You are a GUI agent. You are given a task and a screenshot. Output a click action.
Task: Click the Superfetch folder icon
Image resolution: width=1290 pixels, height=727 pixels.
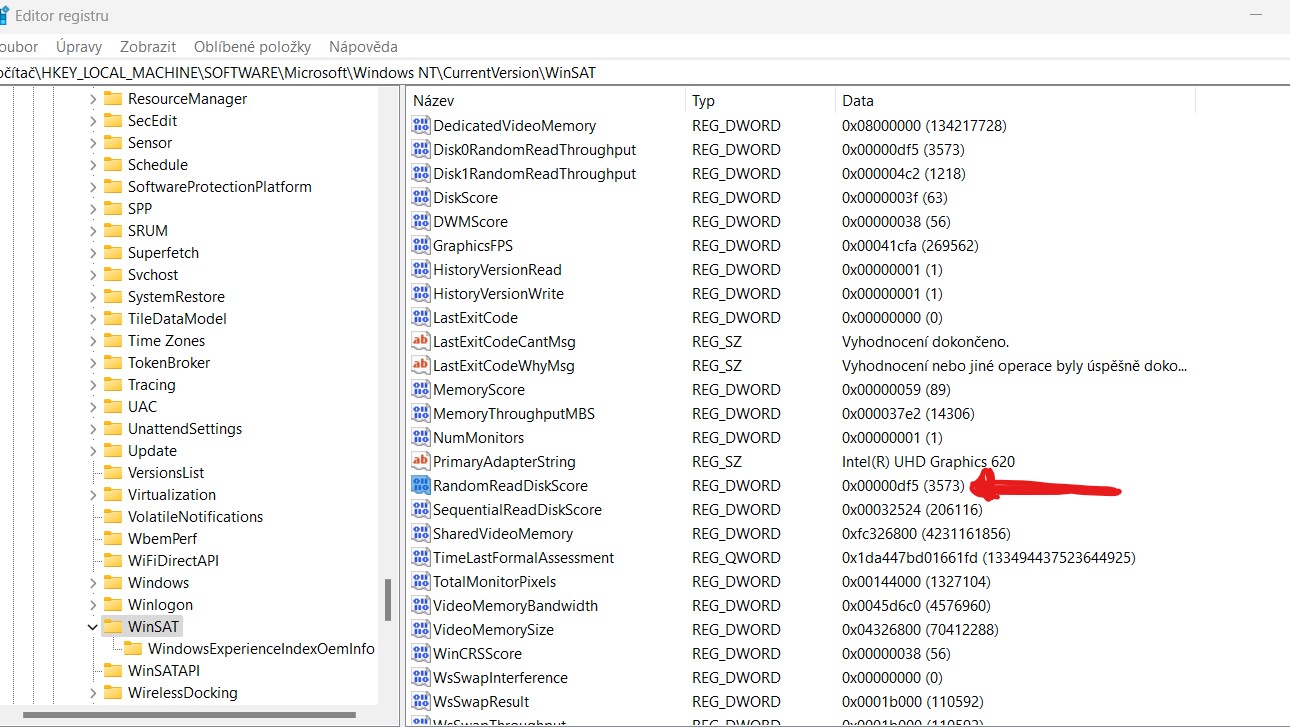[x=112, y=252]
